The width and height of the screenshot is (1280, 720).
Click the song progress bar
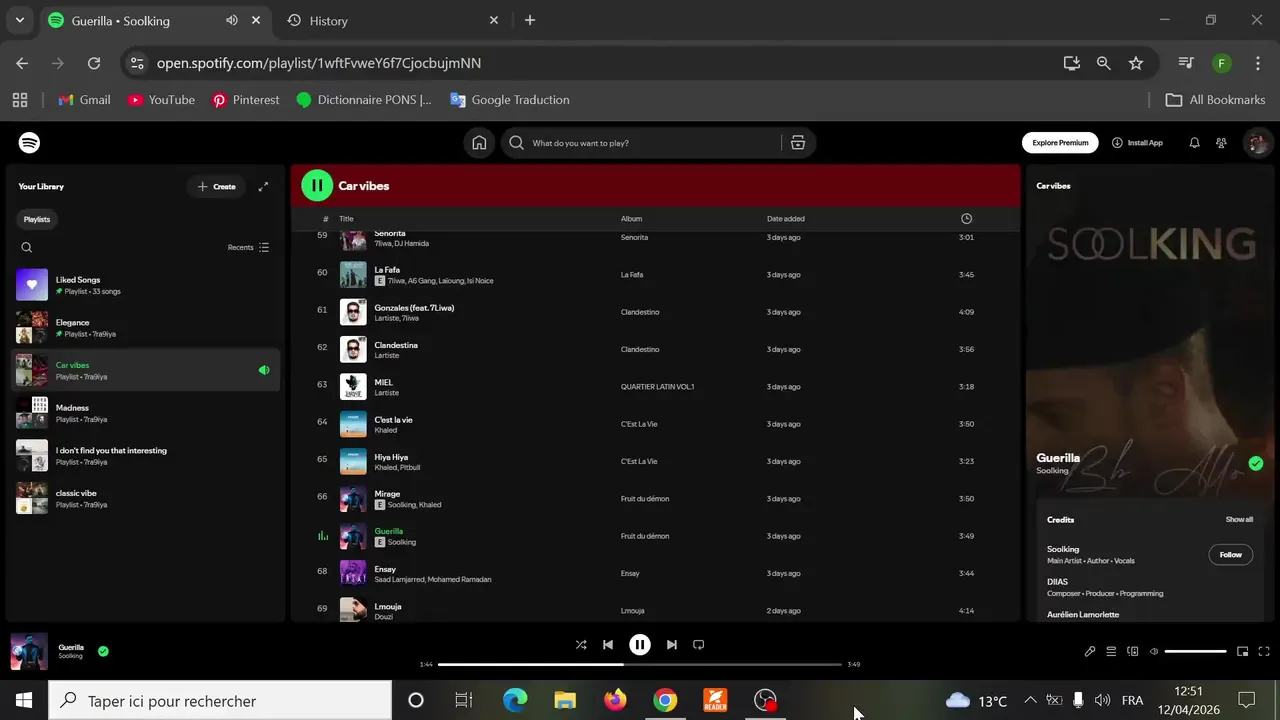tap(640, 664)
